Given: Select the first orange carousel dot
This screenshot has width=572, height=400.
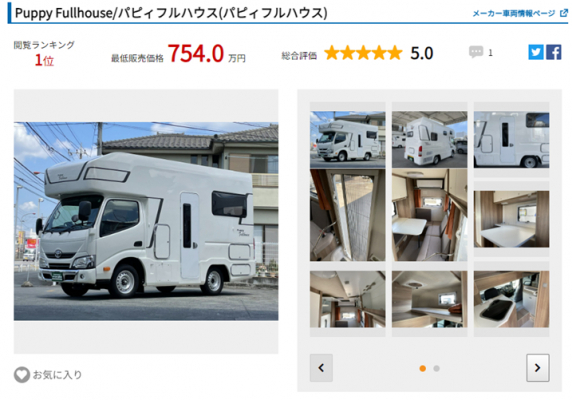Looking at the screenshot, I should point(422,368).
